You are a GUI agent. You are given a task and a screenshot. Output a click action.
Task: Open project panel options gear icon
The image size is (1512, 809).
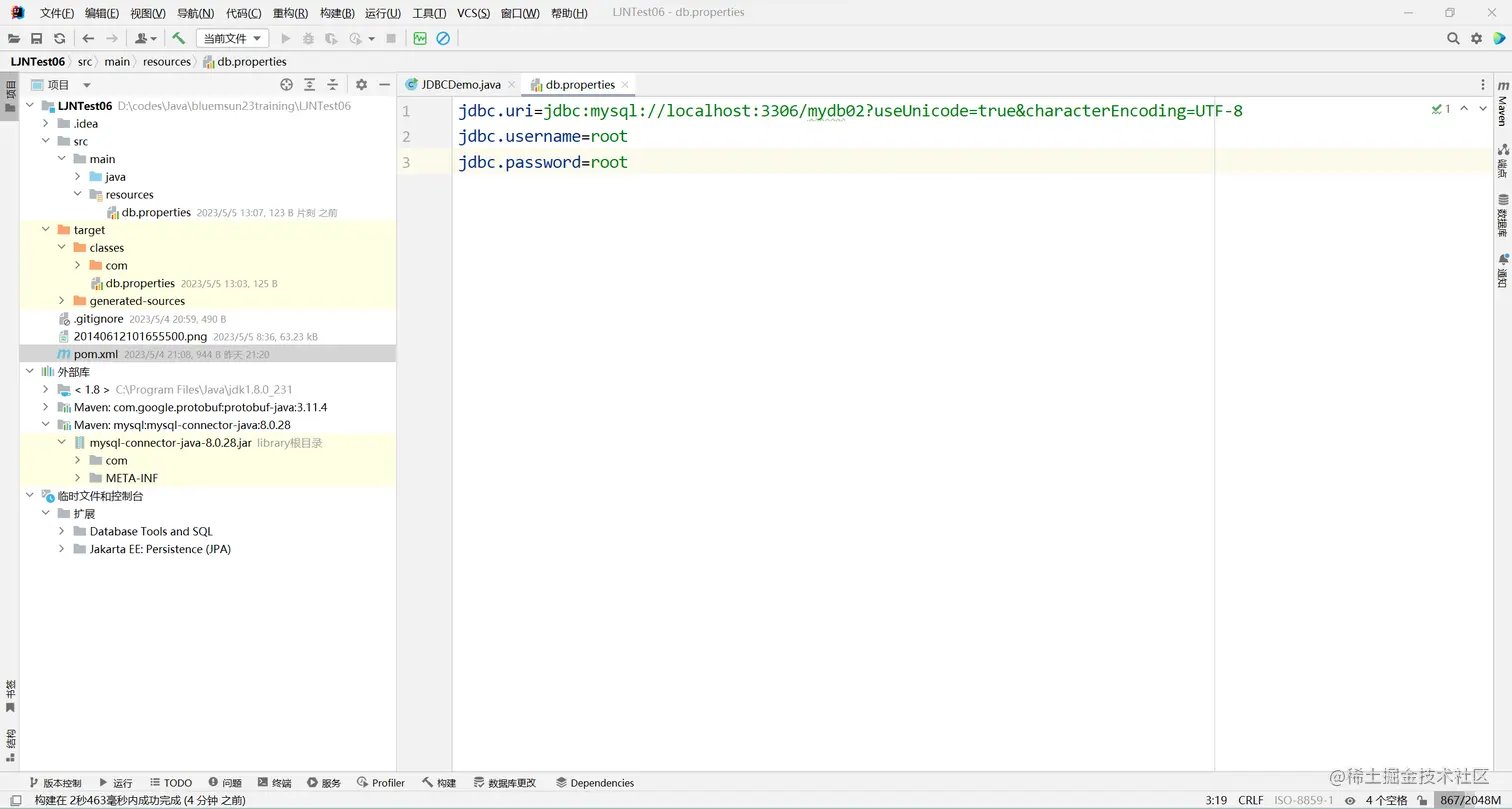(x=362, y=85)
